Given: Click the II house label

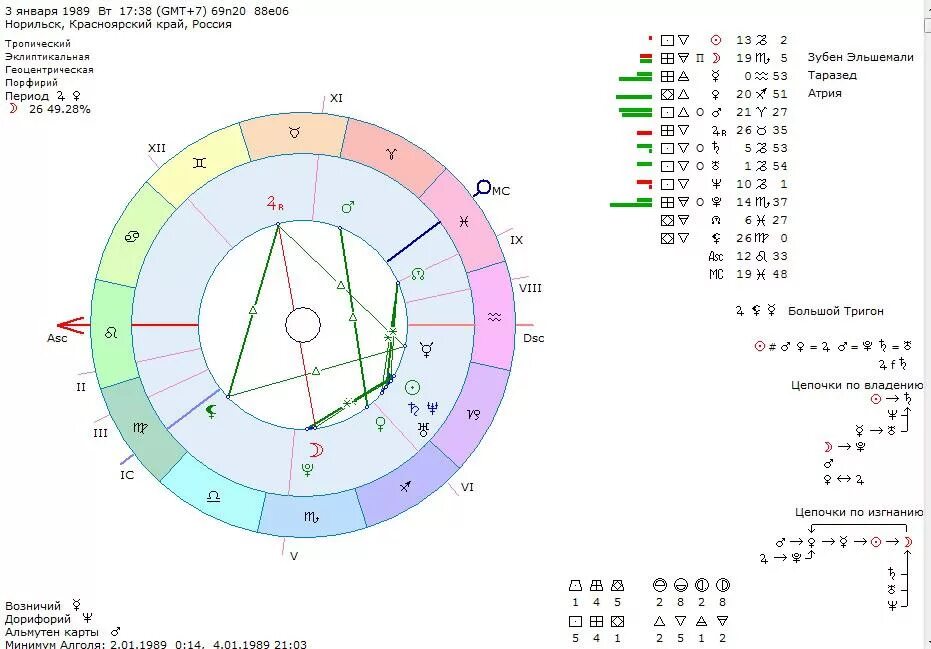Looking at the screenshot, I should tap(81, 387).
